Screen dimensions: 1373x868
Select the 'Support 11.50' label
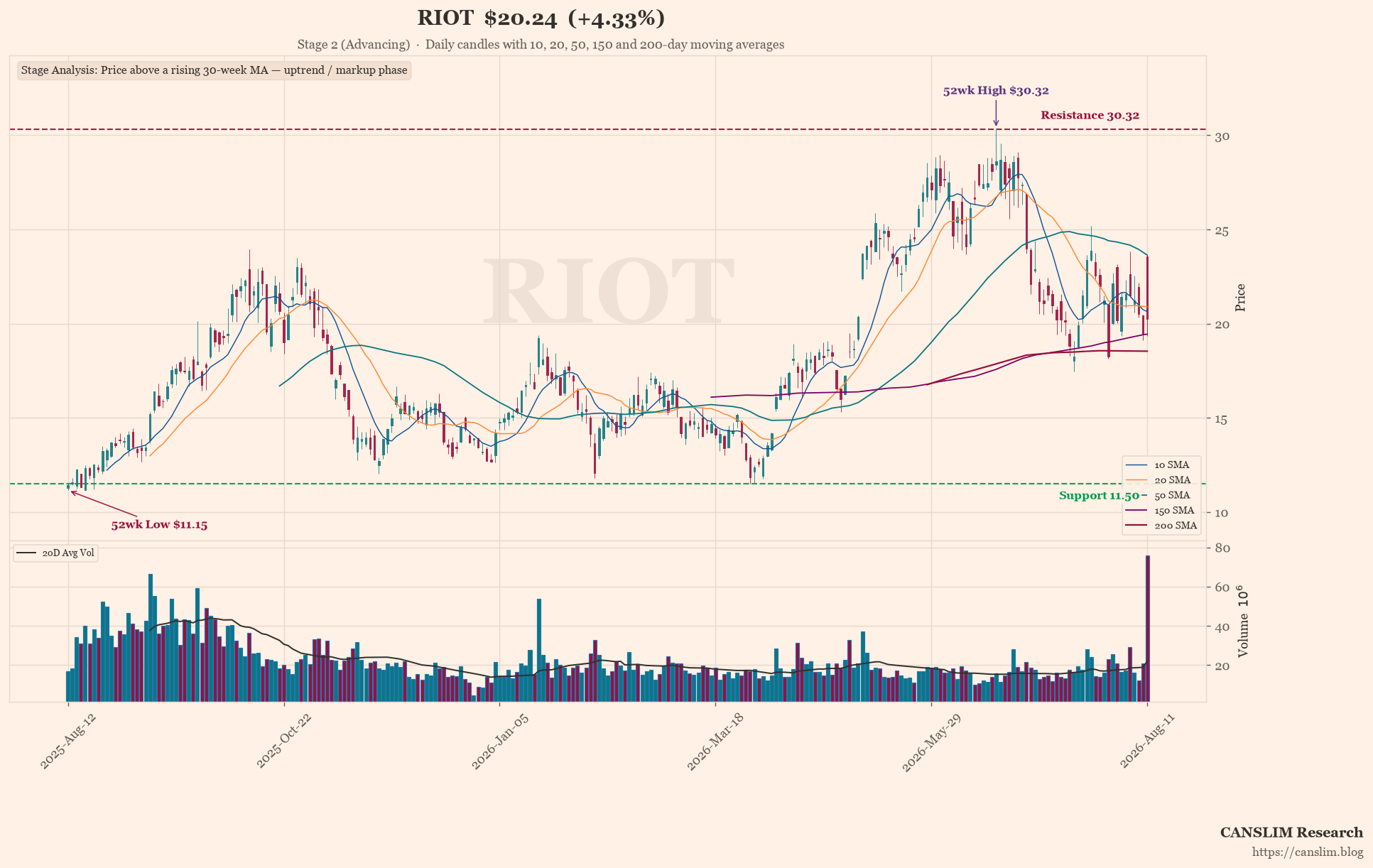tap(1099, 496)
